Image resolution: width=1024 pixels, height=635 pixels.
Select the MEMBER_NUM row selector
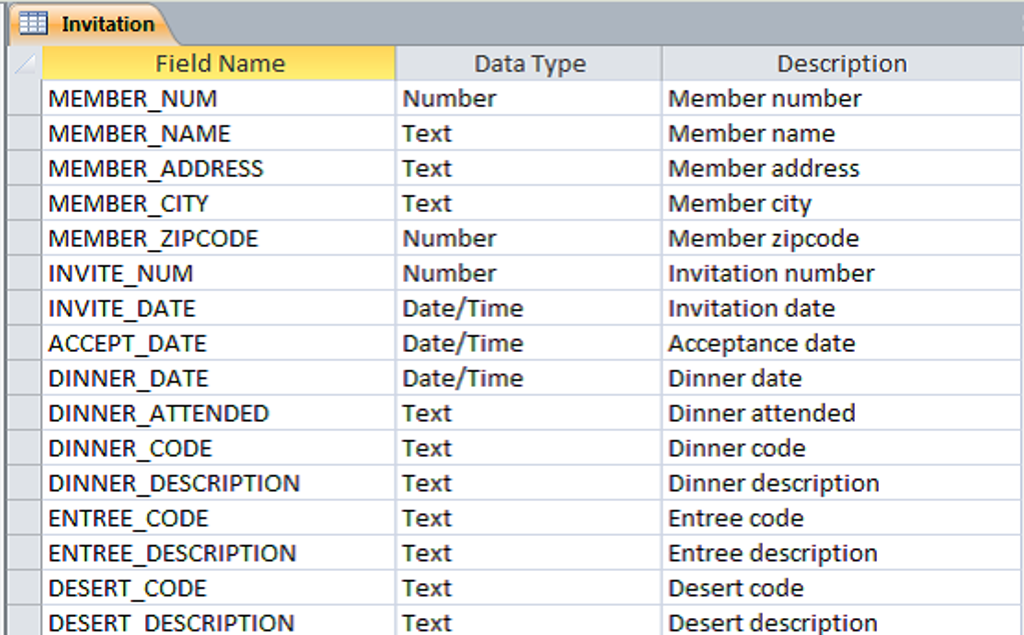[x=25, y=99]
